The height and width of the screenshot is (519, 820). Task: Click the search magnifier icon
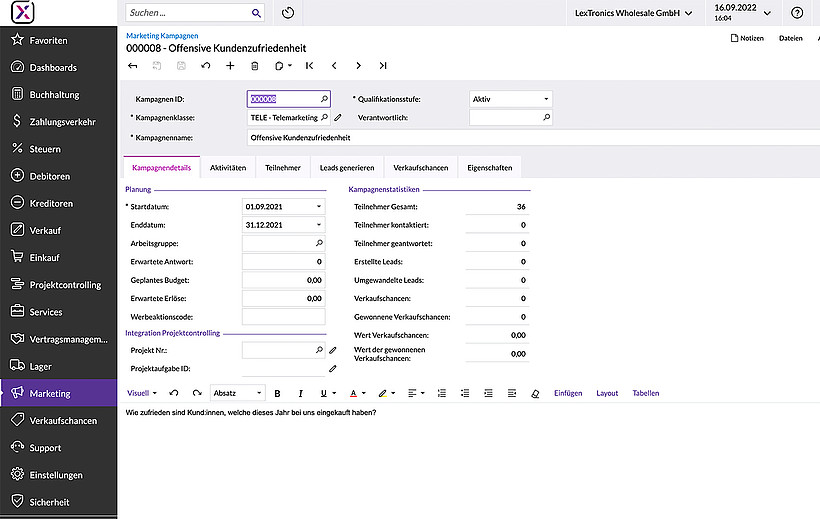pyautogui.click(x=256, y=13)
